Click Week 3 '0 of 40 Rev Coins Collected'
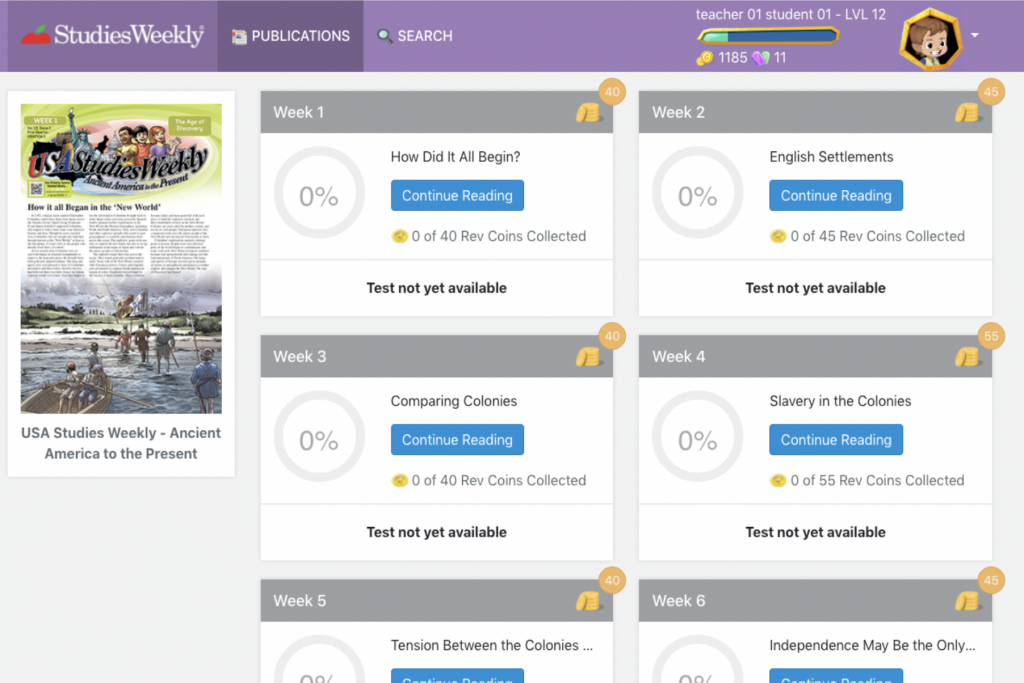Viewport: 1024px width, 683px height. coord(488,481)
